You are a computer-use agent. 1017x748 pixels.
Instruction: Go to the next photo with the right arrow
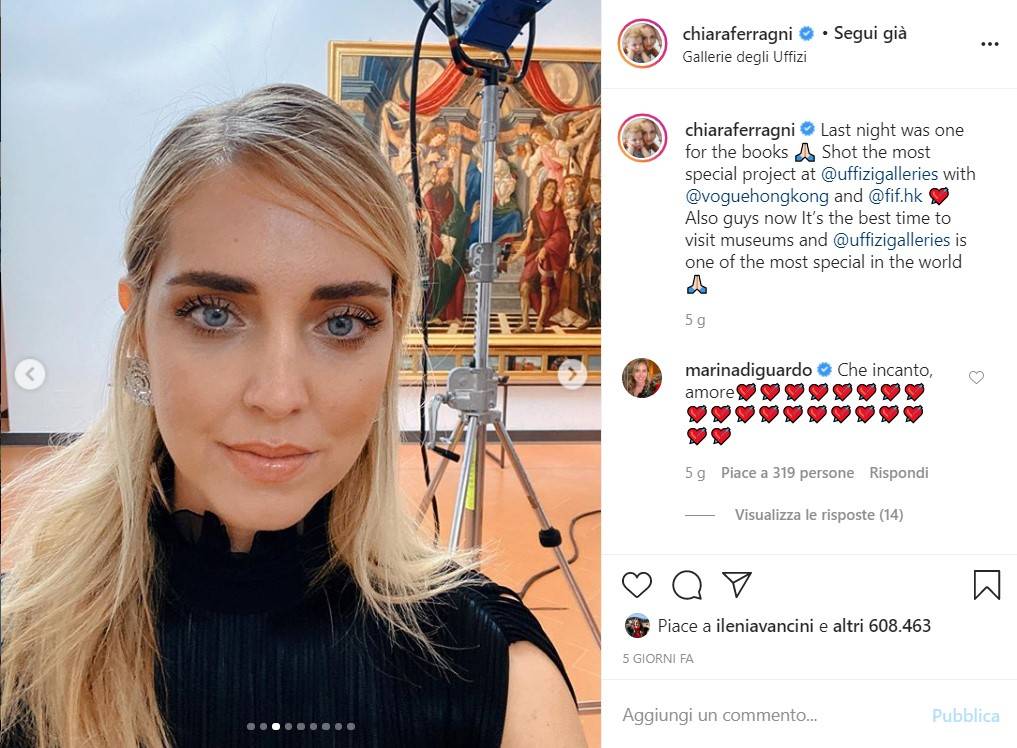click(x=572, y=374)
